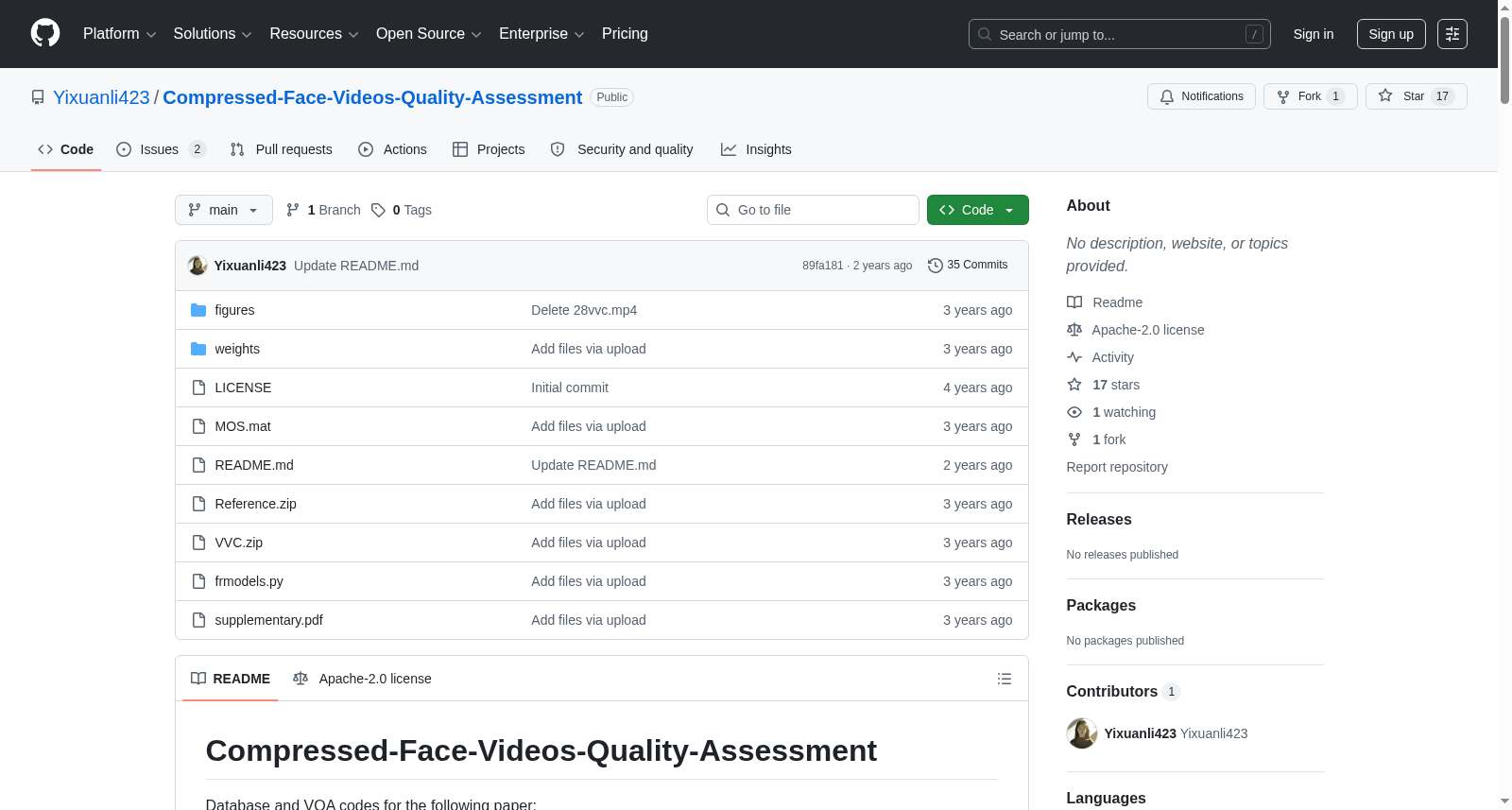Expand the Platform menu

[119, 34]
